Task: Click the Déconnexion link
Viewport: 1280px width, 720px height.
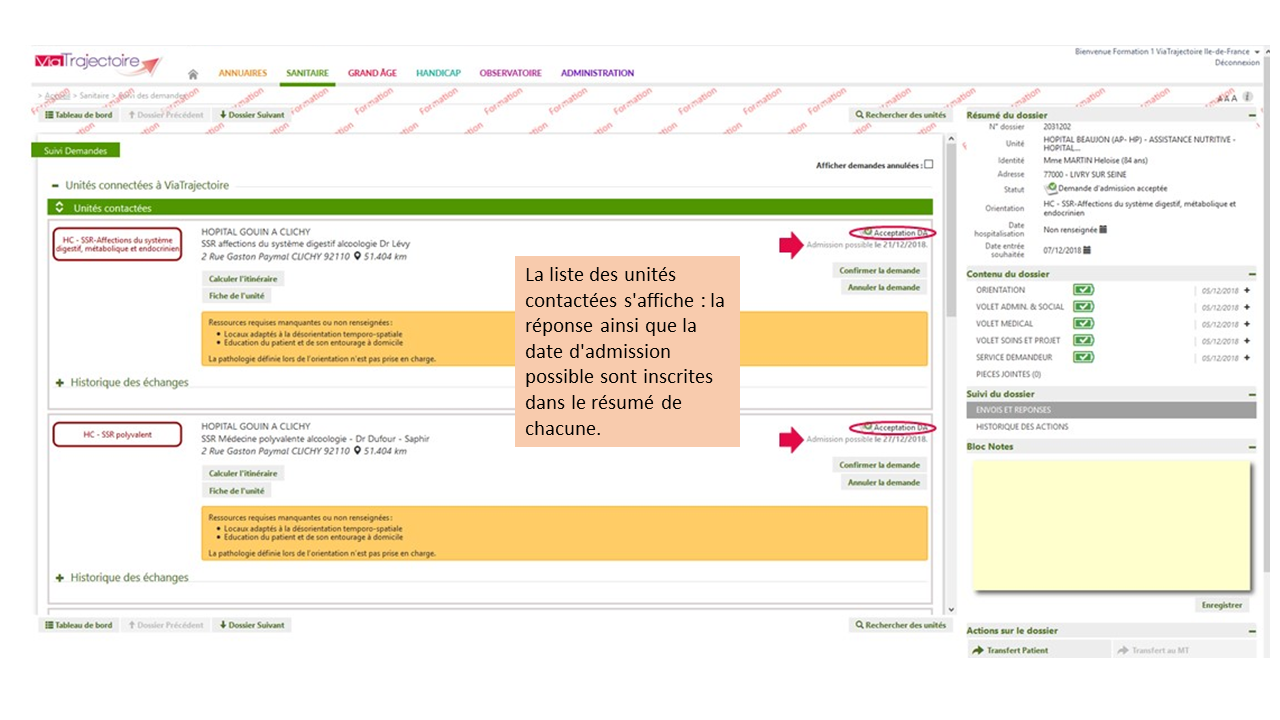Action: pos(1237,62)
